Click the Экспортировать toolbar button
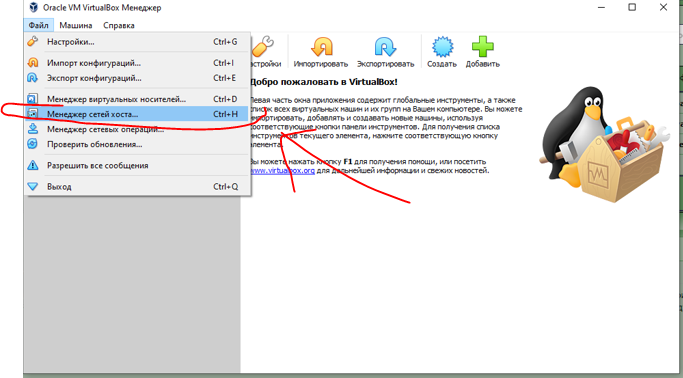This screenshot has height=378, width=683. coord(385,52)
